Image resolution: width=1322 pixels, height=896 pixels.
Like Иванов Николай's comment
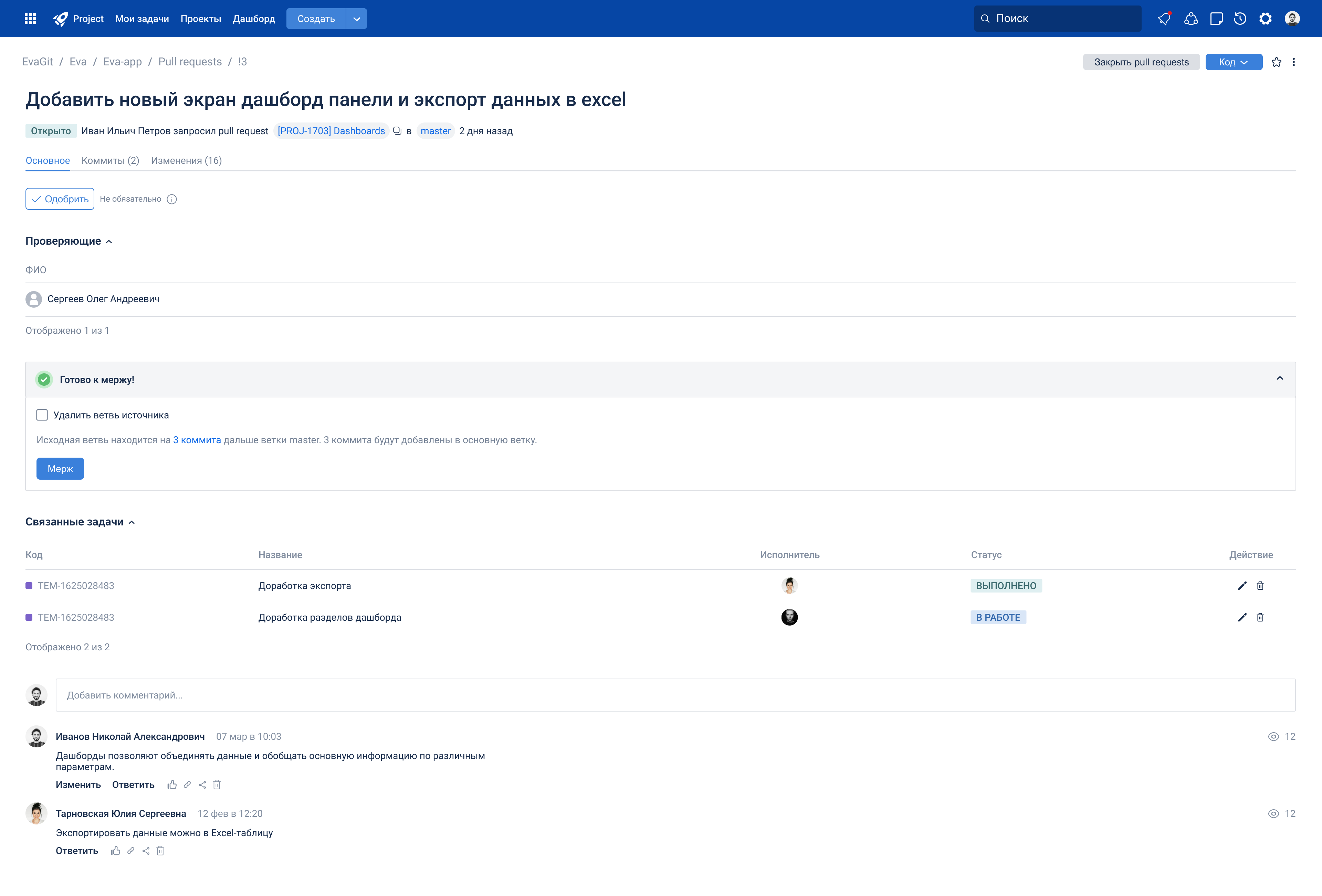[172, 785]
